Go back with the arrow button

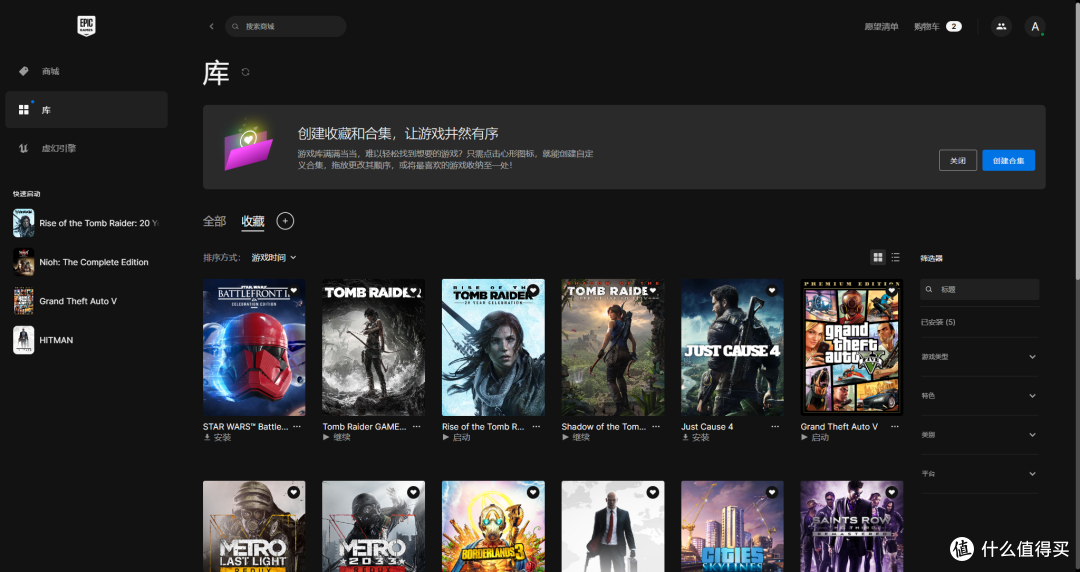211,26
